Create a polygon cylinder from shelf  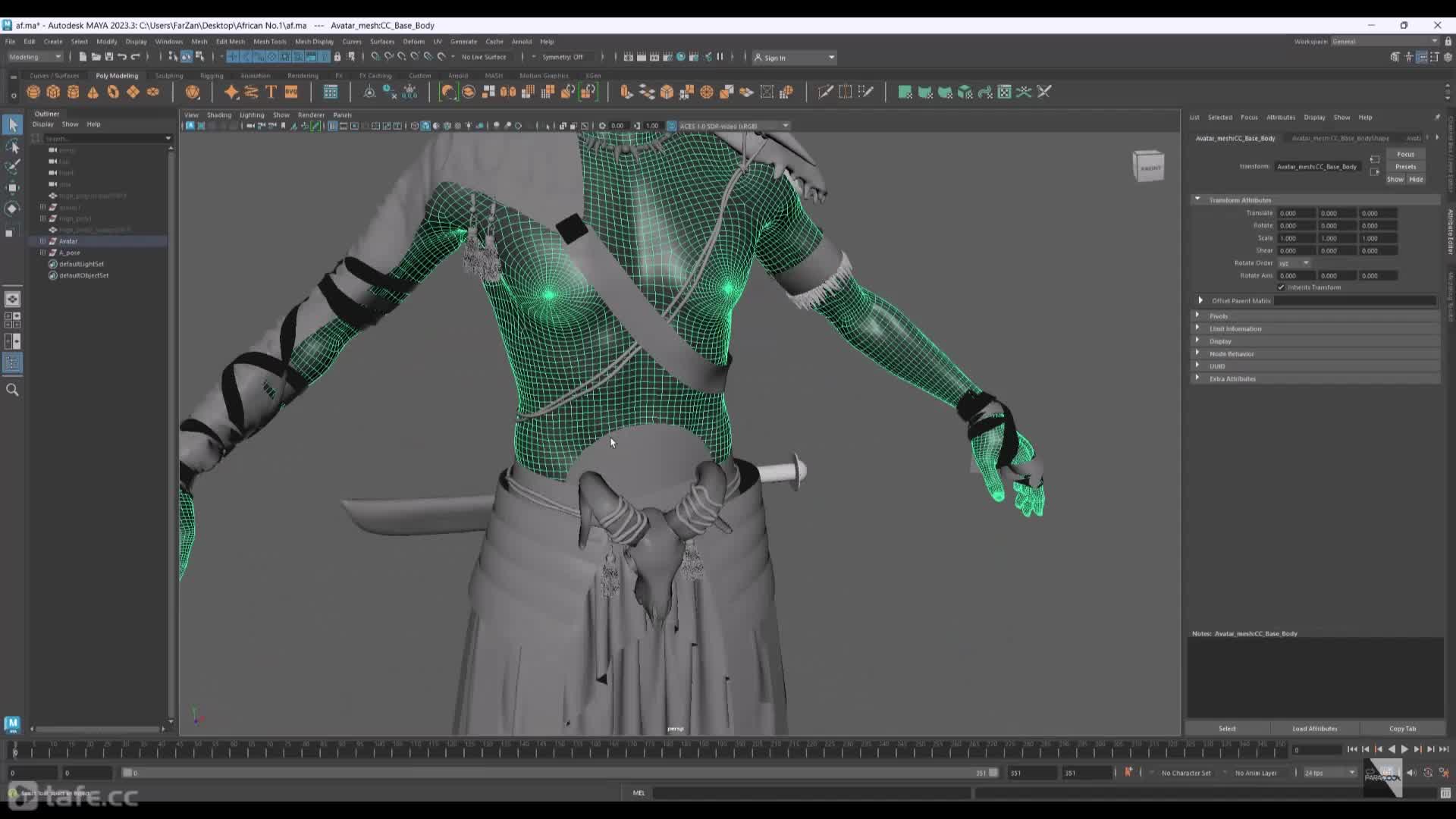74,92
